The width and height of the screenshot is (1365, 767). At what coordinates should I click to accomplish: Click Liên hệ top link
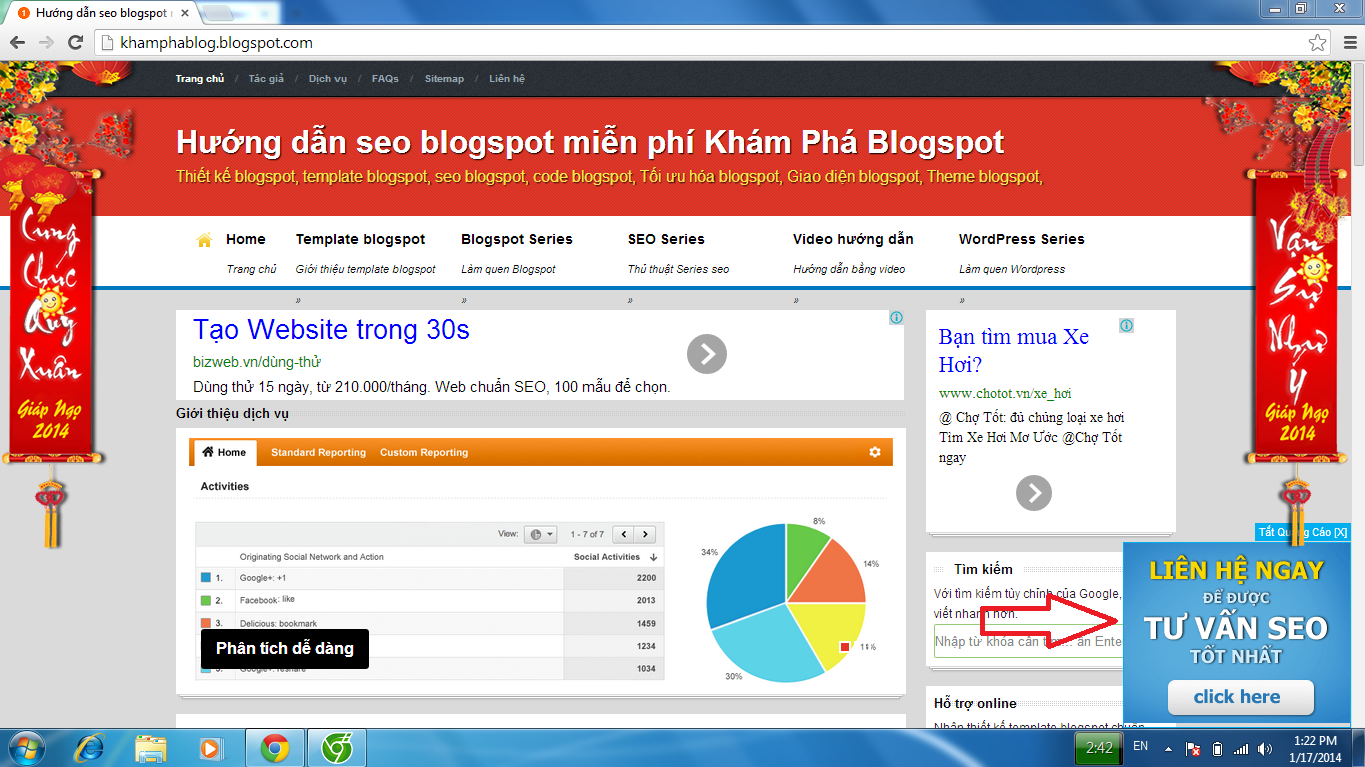point(507,79)
